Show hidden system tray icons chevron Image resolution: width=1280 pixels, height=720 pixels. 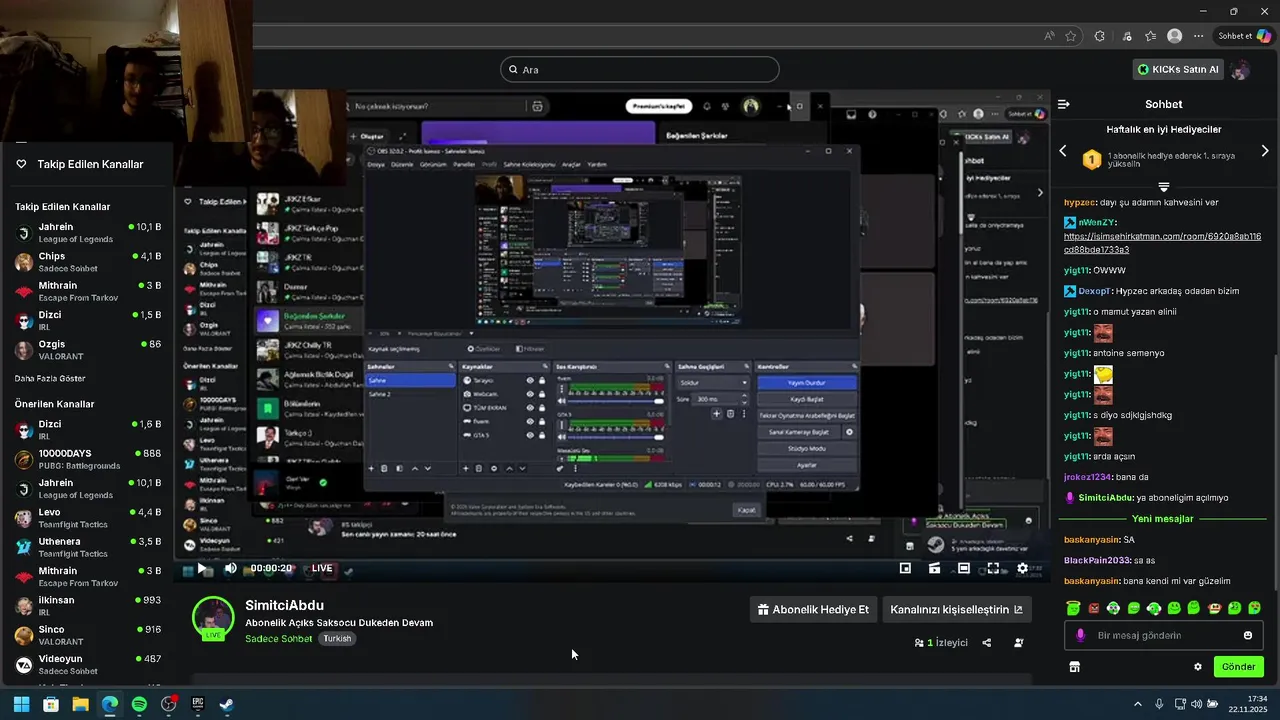click(x=1138, y=704)
